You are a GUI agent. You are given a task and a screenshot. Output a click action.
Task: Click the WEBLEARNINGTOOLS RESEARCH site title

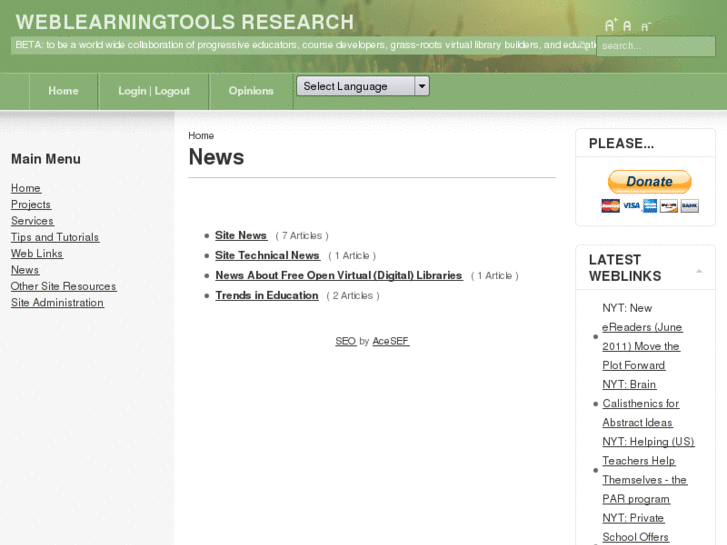click(x=185, y=22)
